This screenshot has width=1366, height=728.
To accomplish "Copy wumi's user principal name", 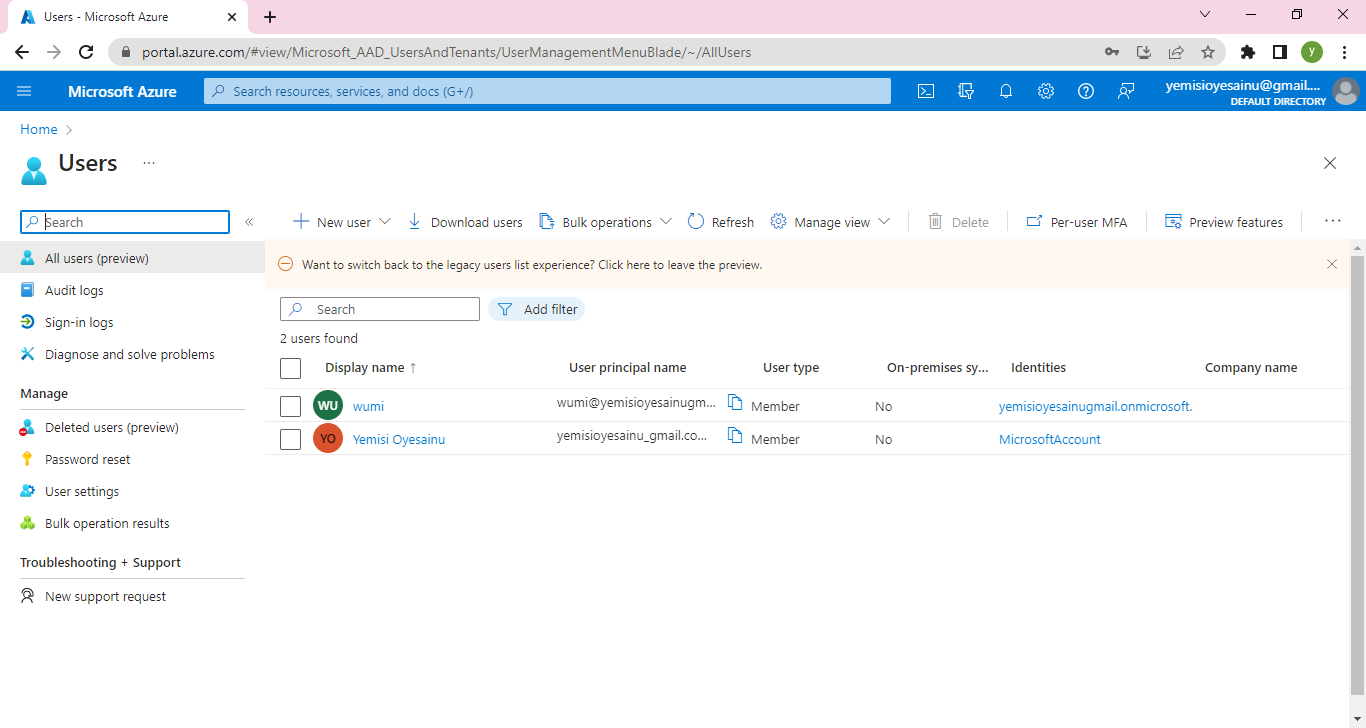I will click(735, 402).
